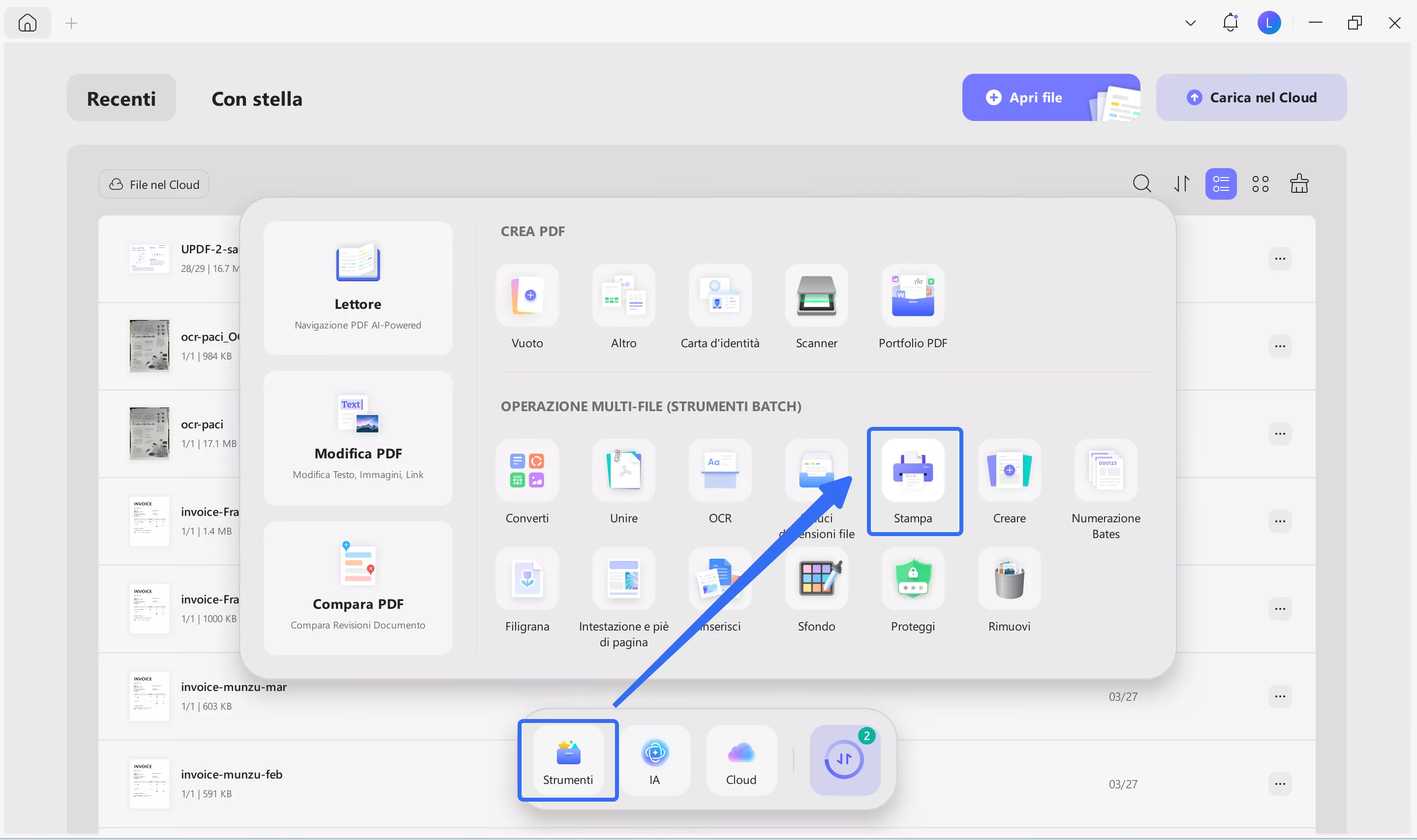
Task: Switch to grid view layout
Action: click(1260, 184)
